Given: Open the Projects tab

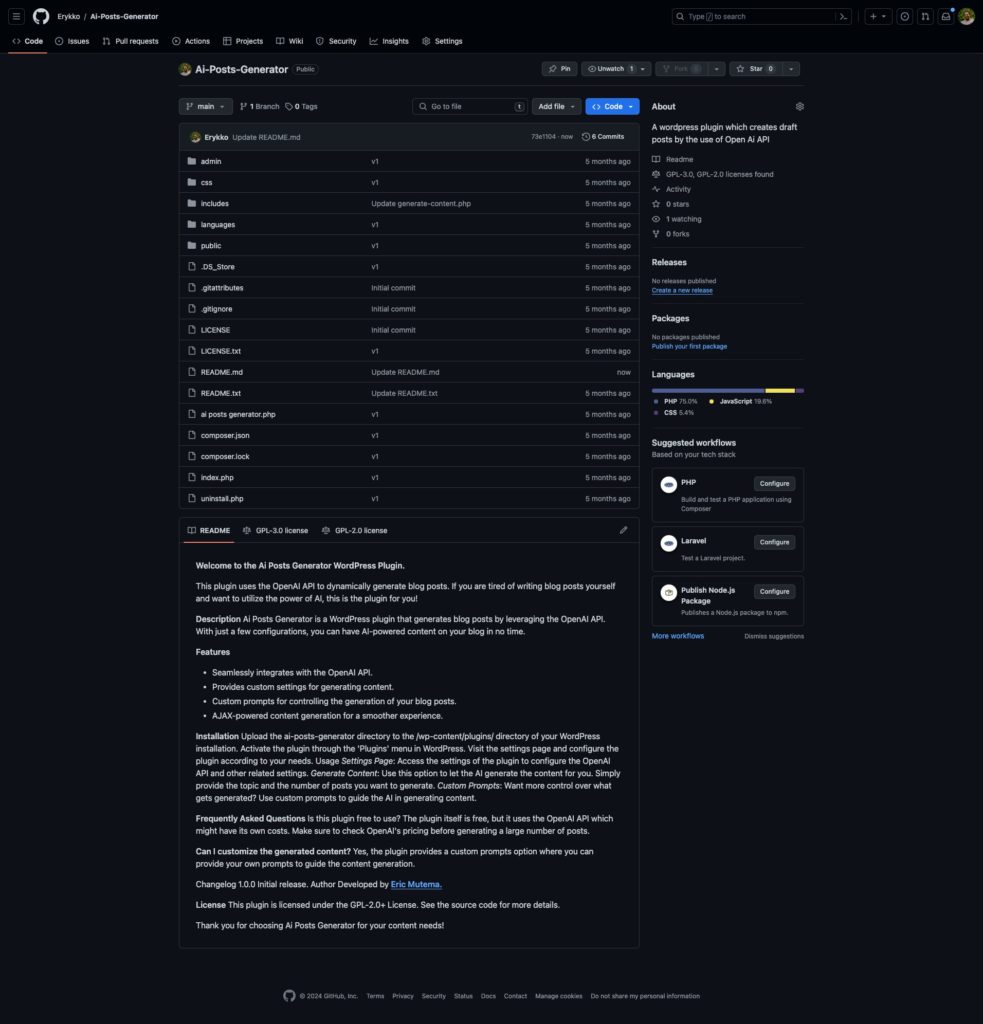Looking at the screenshot, I should [x=243, y=41].
